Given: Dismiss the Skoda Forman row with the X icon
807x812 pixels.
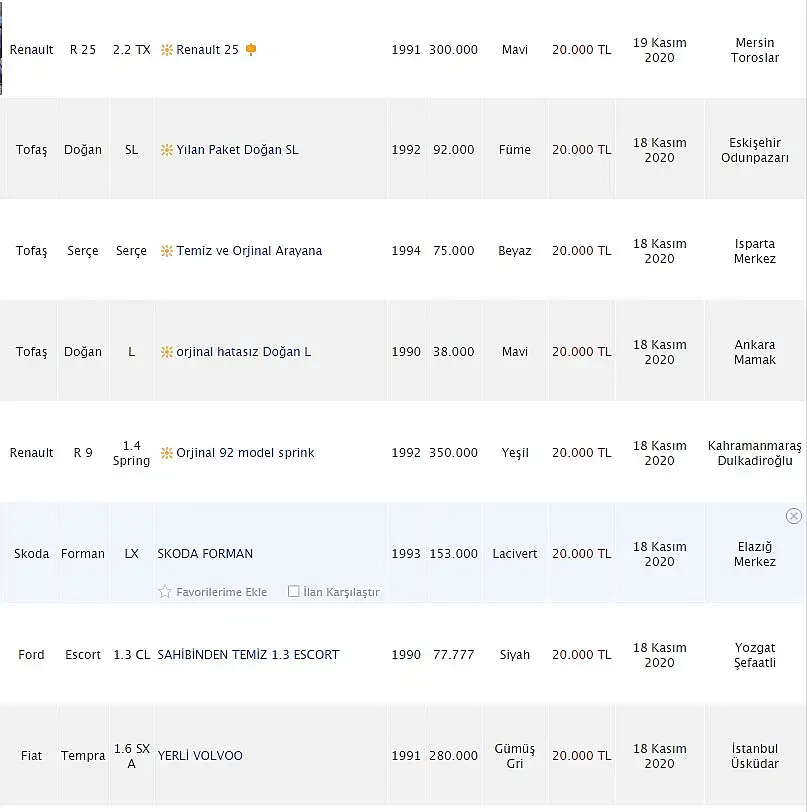Looking at the screenshot, I should pos(794,516).
